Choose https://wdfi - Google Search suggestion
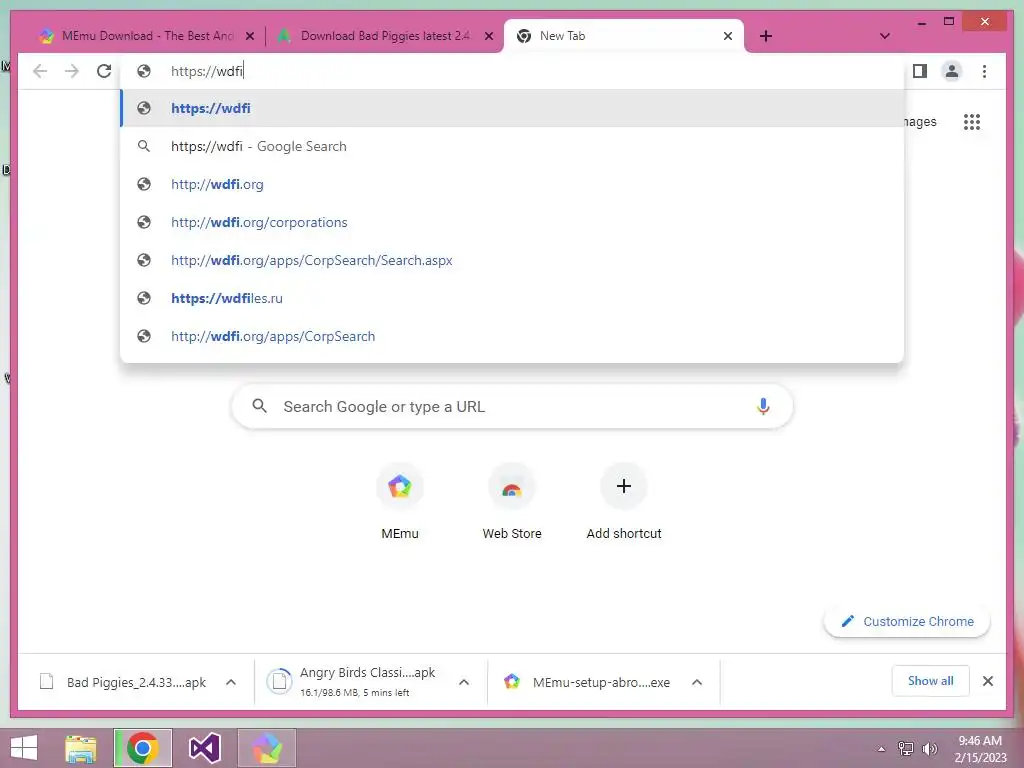This screenshot has height=768, width=1024. tap(512, 146)
